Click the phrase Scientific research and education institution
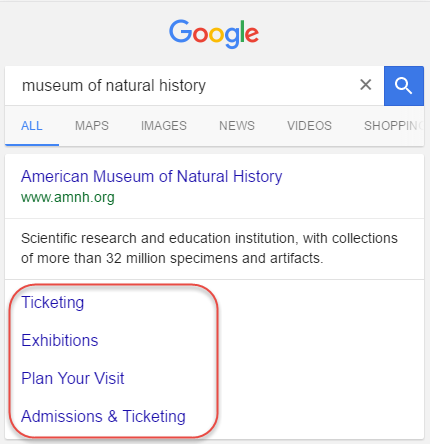Image resolution: width=430 pixels, height=444 pixels. (158, 238)
